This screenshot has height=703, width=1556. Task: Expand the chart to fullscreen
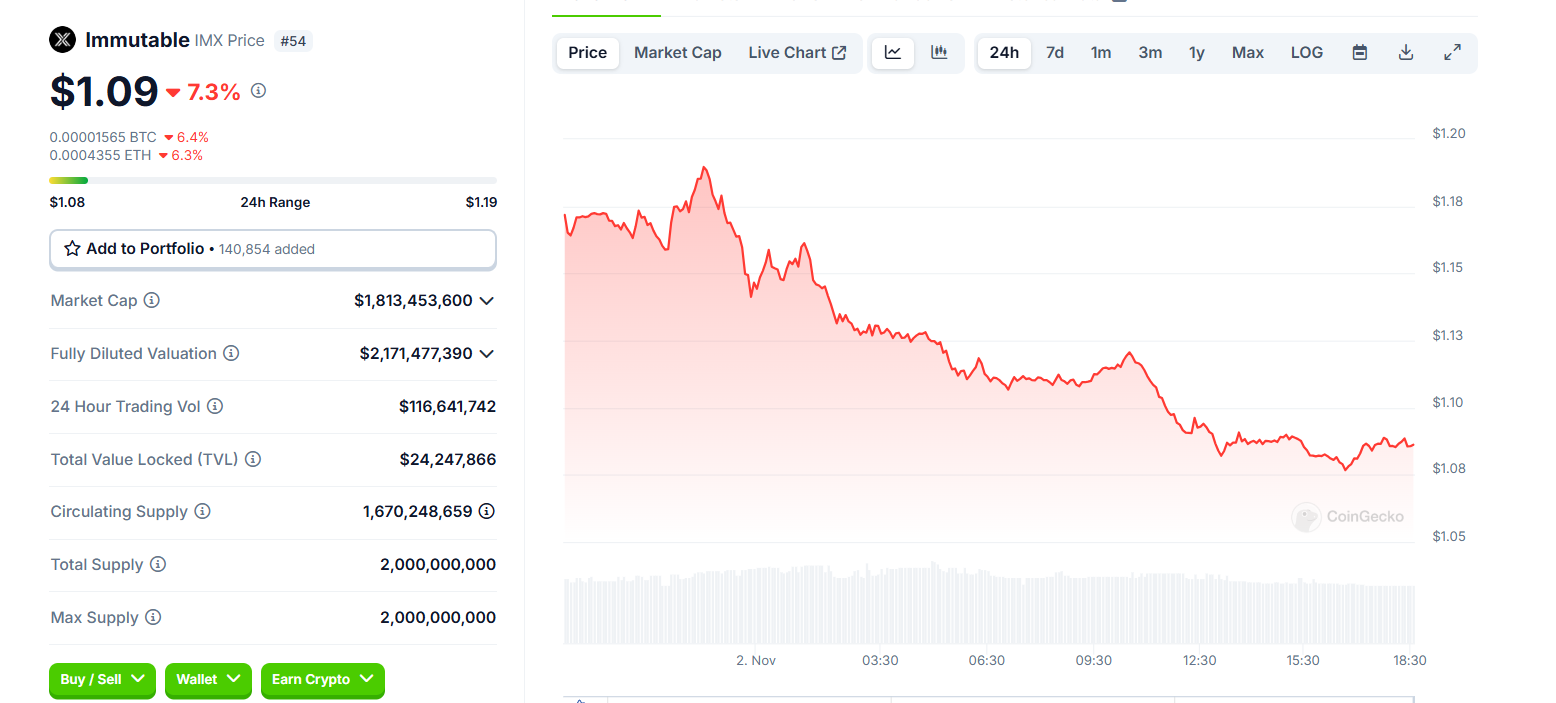point(1453,53)
